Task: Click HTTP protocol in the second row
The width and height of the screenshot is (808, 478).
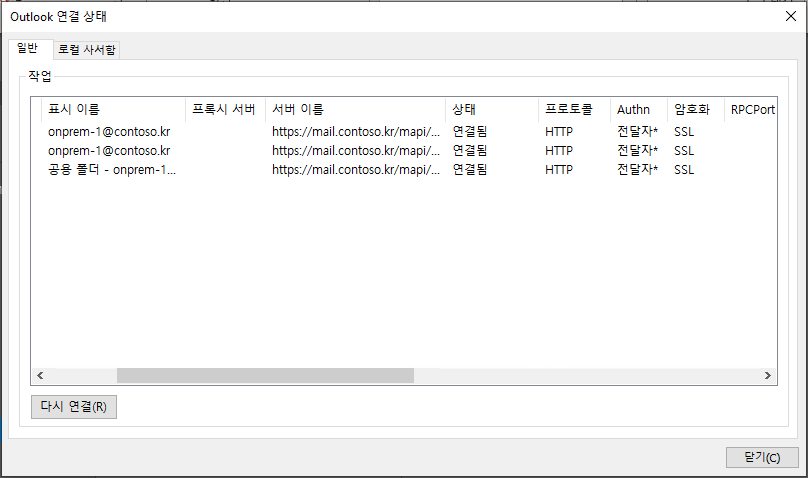Action: [x=559, y=151]
